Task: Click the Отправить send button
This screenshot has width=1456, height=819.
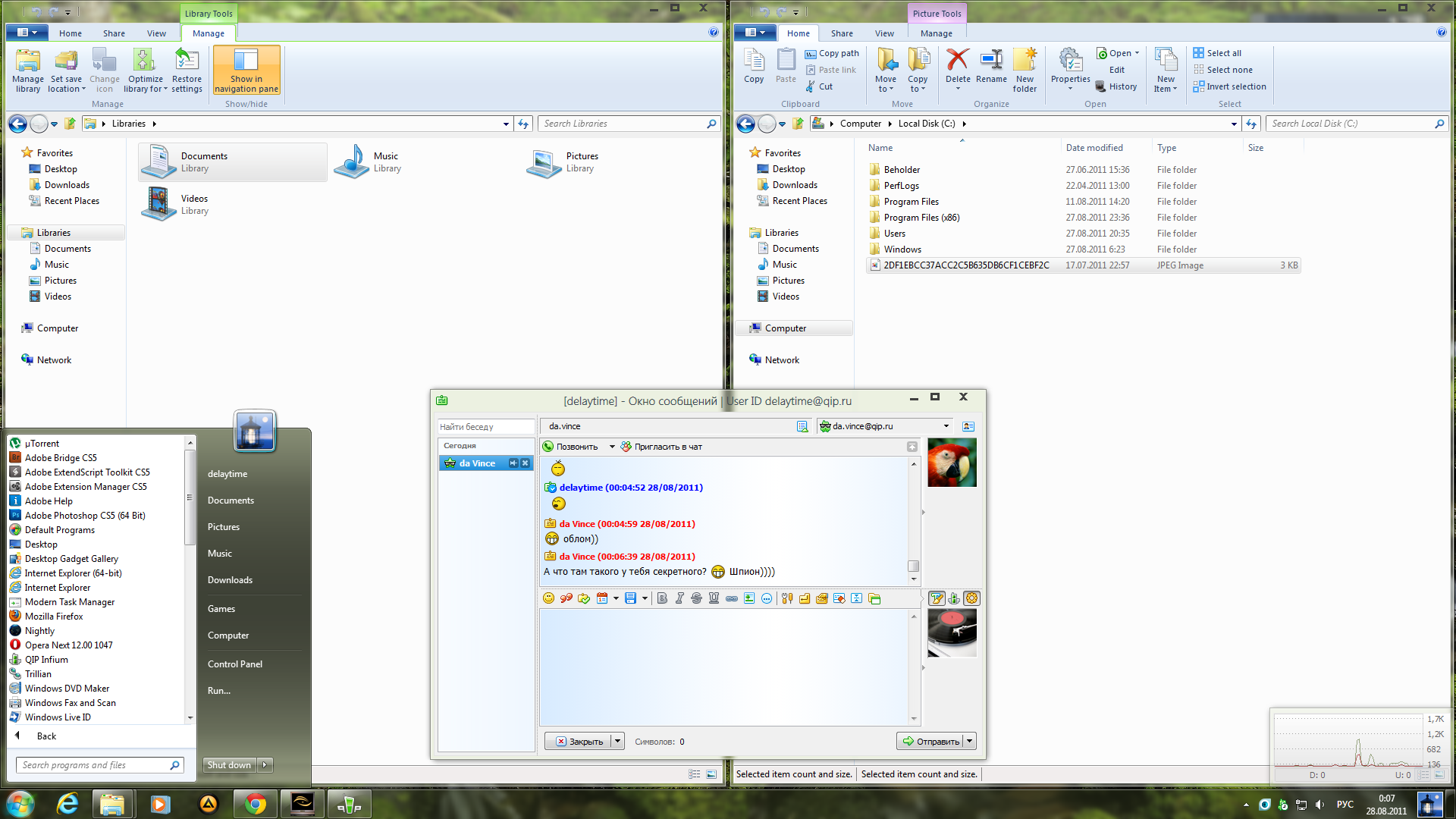Action: click(930, 741)
